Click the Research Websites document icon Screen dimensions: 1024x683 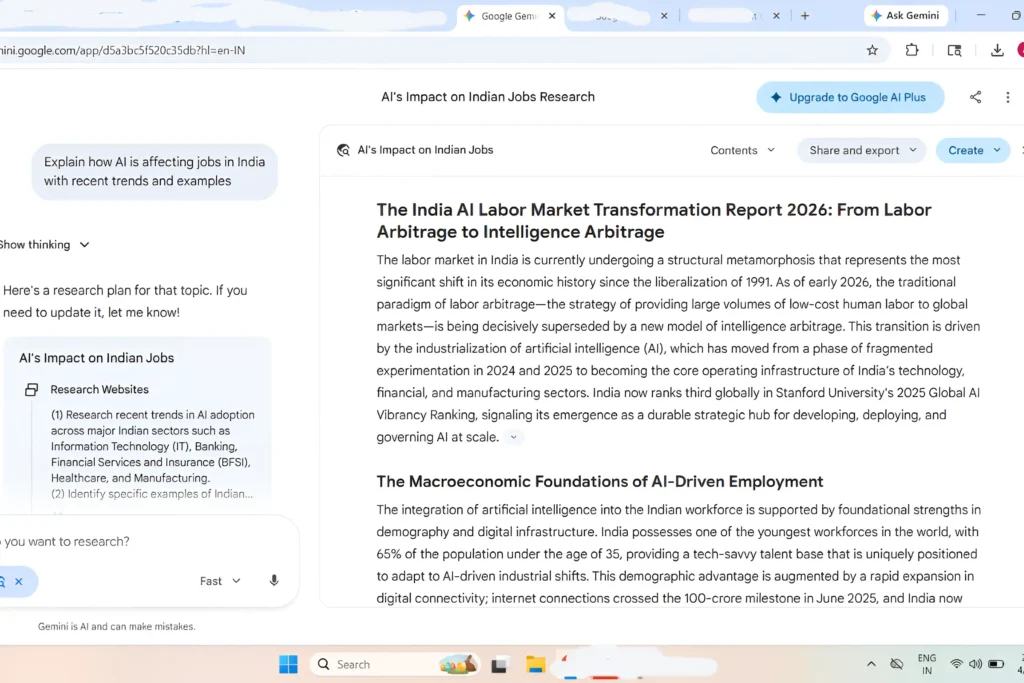click(31, 389)
